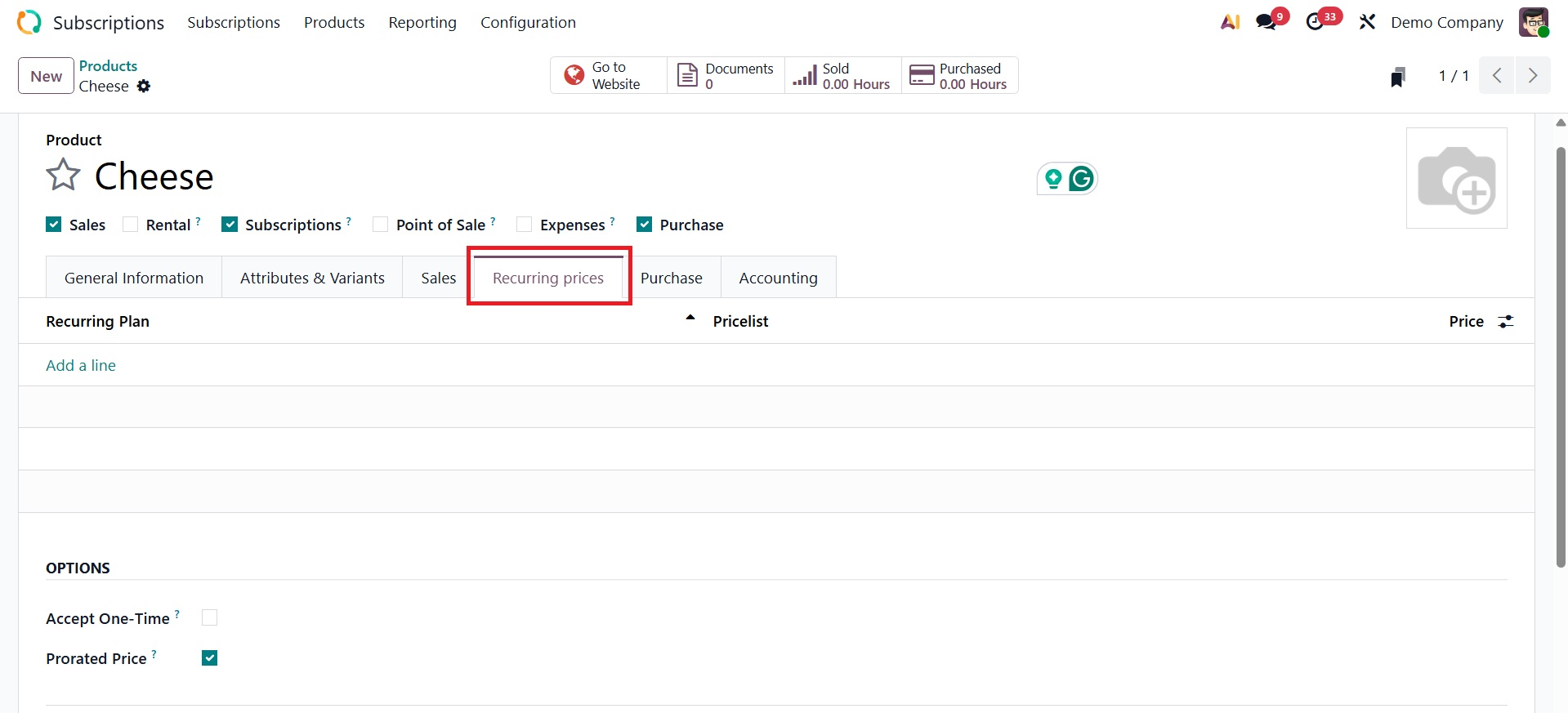Click the Grammarly icon beside product name

click(1081, 179)
